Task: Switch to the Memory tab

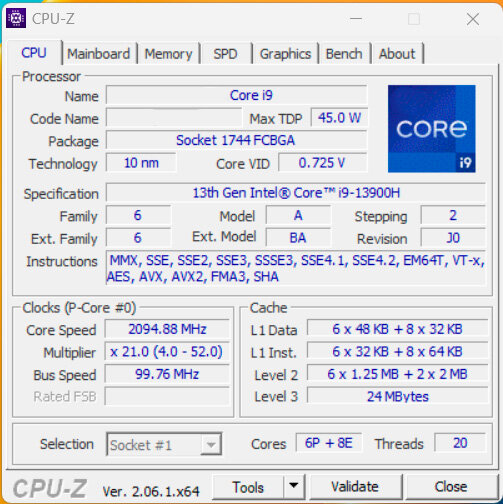Action: tap(168, 54)
